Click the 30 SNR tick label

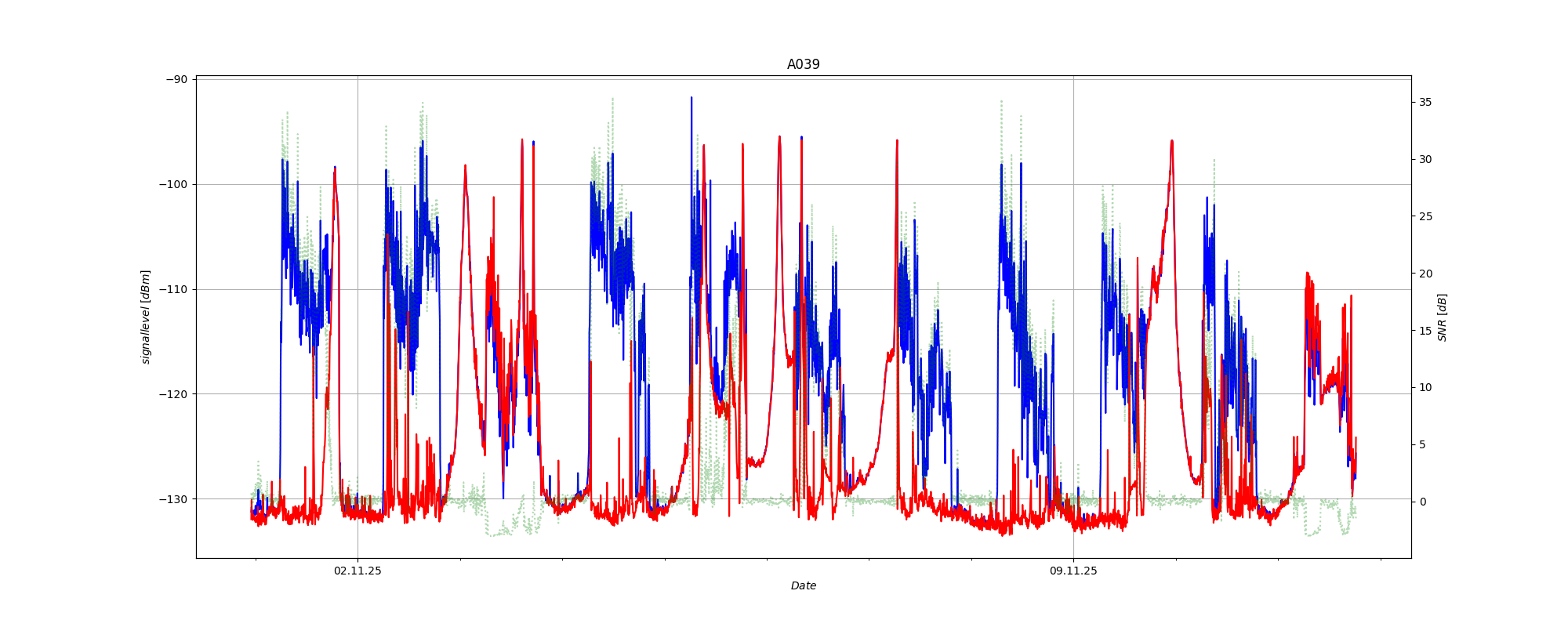[x=1425, y=160]
